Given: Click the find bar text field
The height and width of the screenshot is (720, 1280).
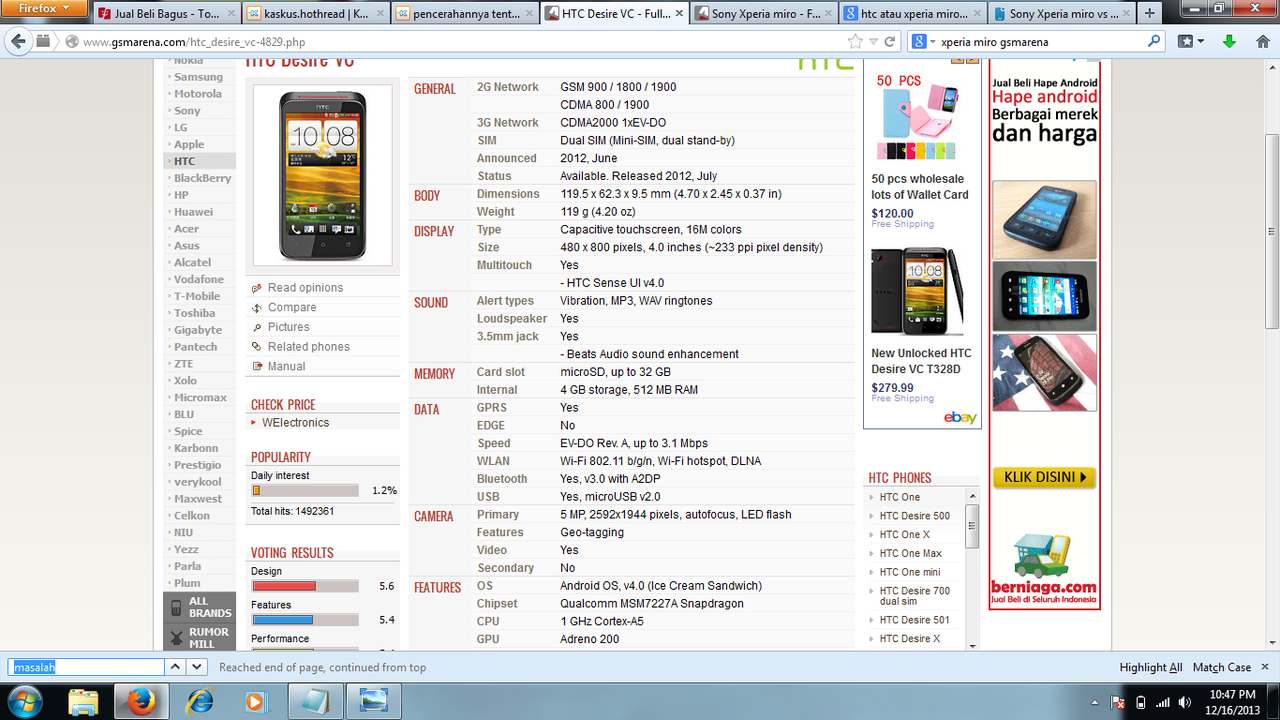Looking at the screenshot, I should coord(86,667).
